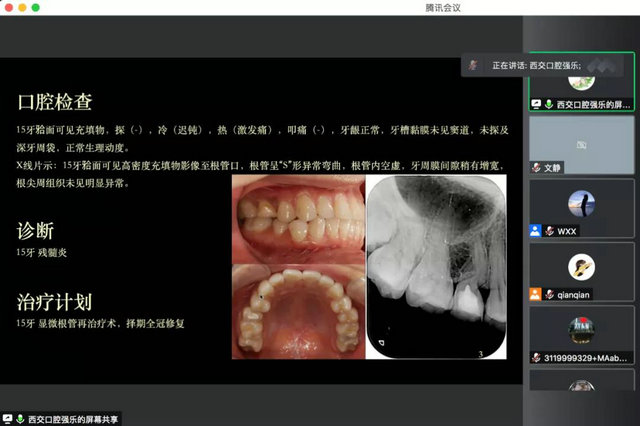Click the X线片示 findings paragraph
Viewport: 640px width, 426px height.
pyautogui.click(x=261, y=174)
